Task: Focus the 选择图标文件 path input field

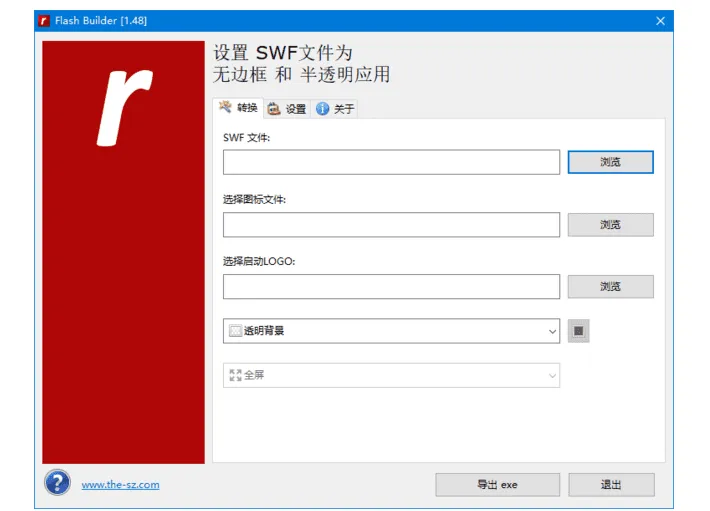Action: coord(391,224)
